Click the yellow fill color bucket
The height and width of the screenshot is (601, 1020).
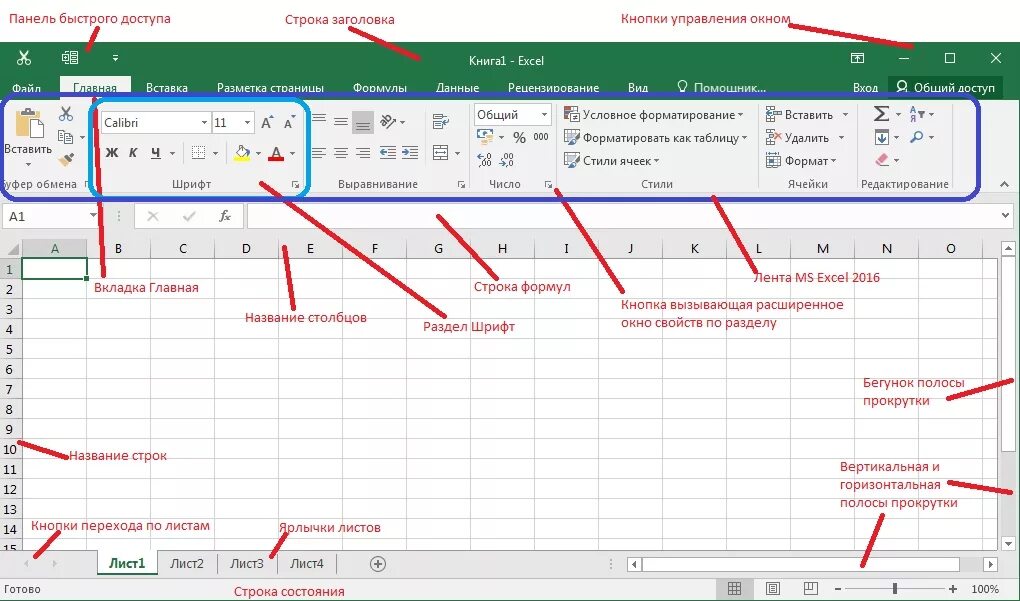242,154
